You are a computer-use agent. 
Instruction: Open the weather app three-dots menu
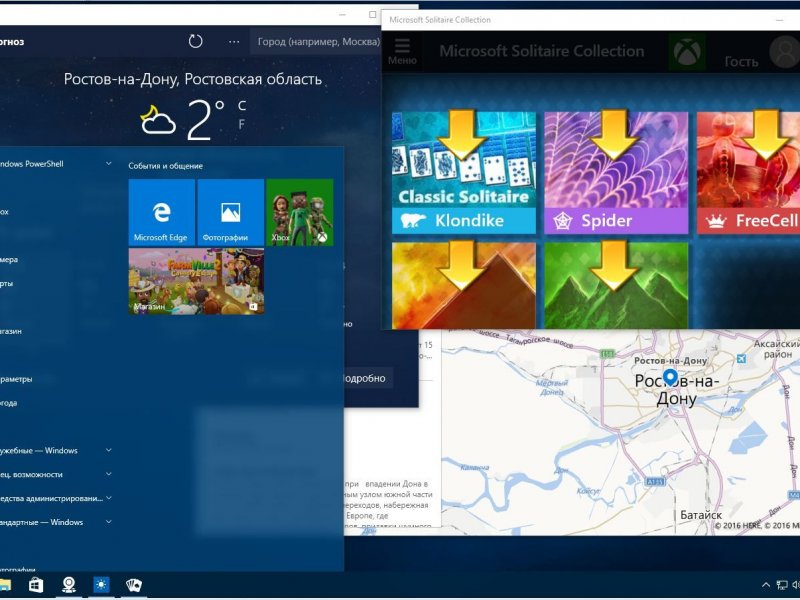(234, 42)
